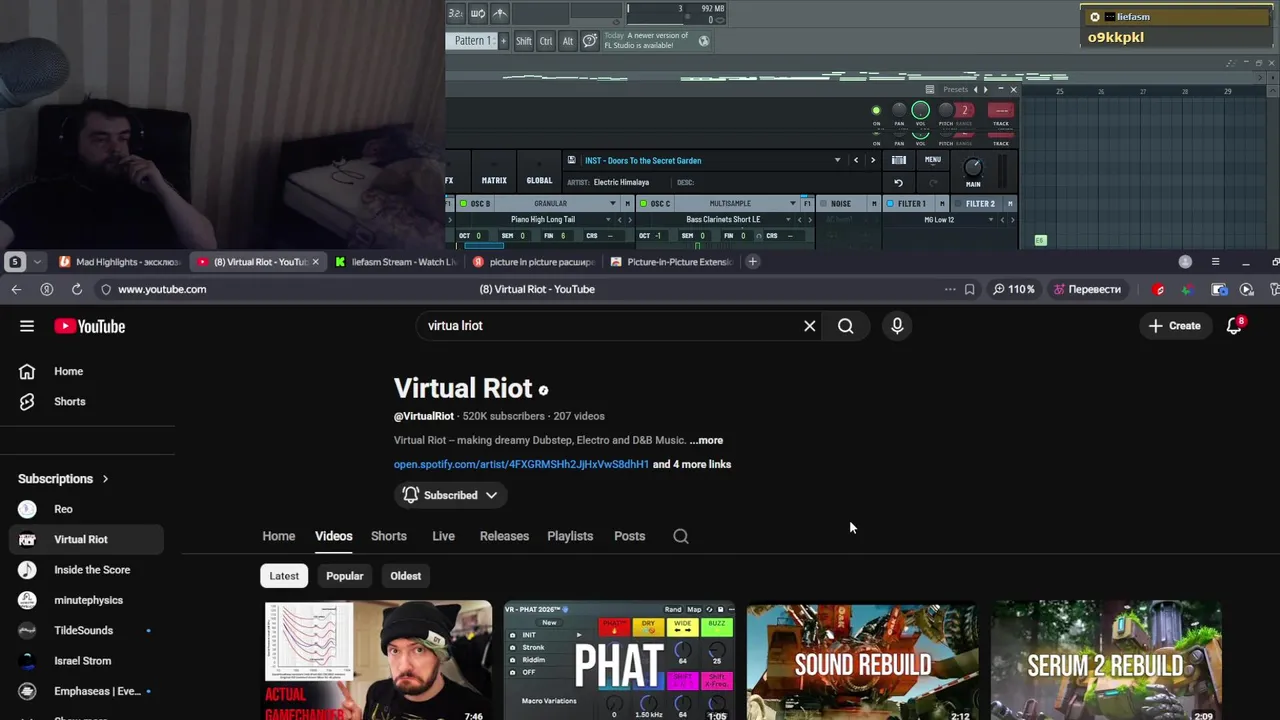Image resolution: width=1280 pixels, height=720 pixels.
Task: Close the FL Studio plugin window
Action: pos(1013,90)
